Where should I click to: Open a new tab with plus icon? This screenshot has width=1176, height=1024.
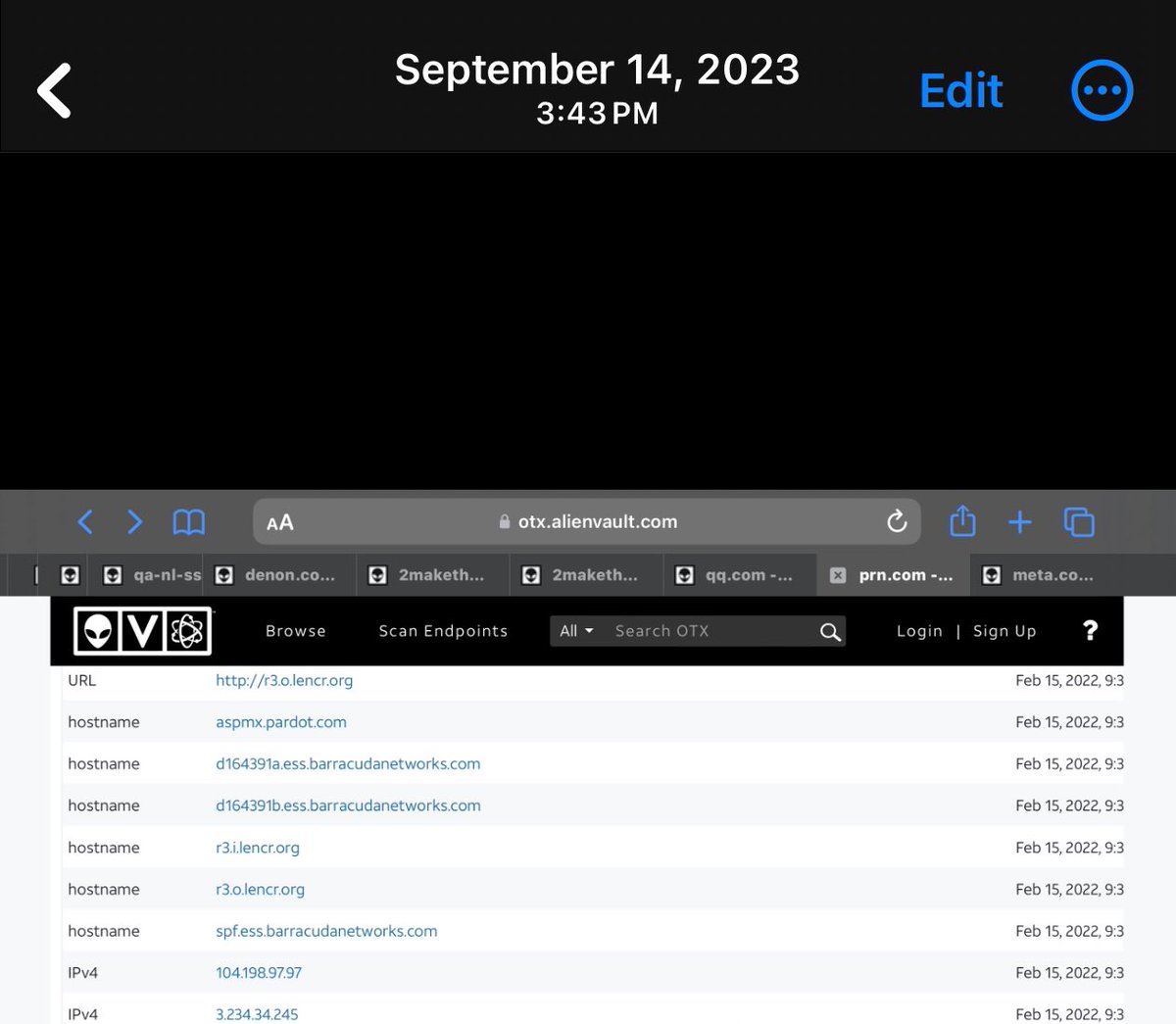[1019, 522]
